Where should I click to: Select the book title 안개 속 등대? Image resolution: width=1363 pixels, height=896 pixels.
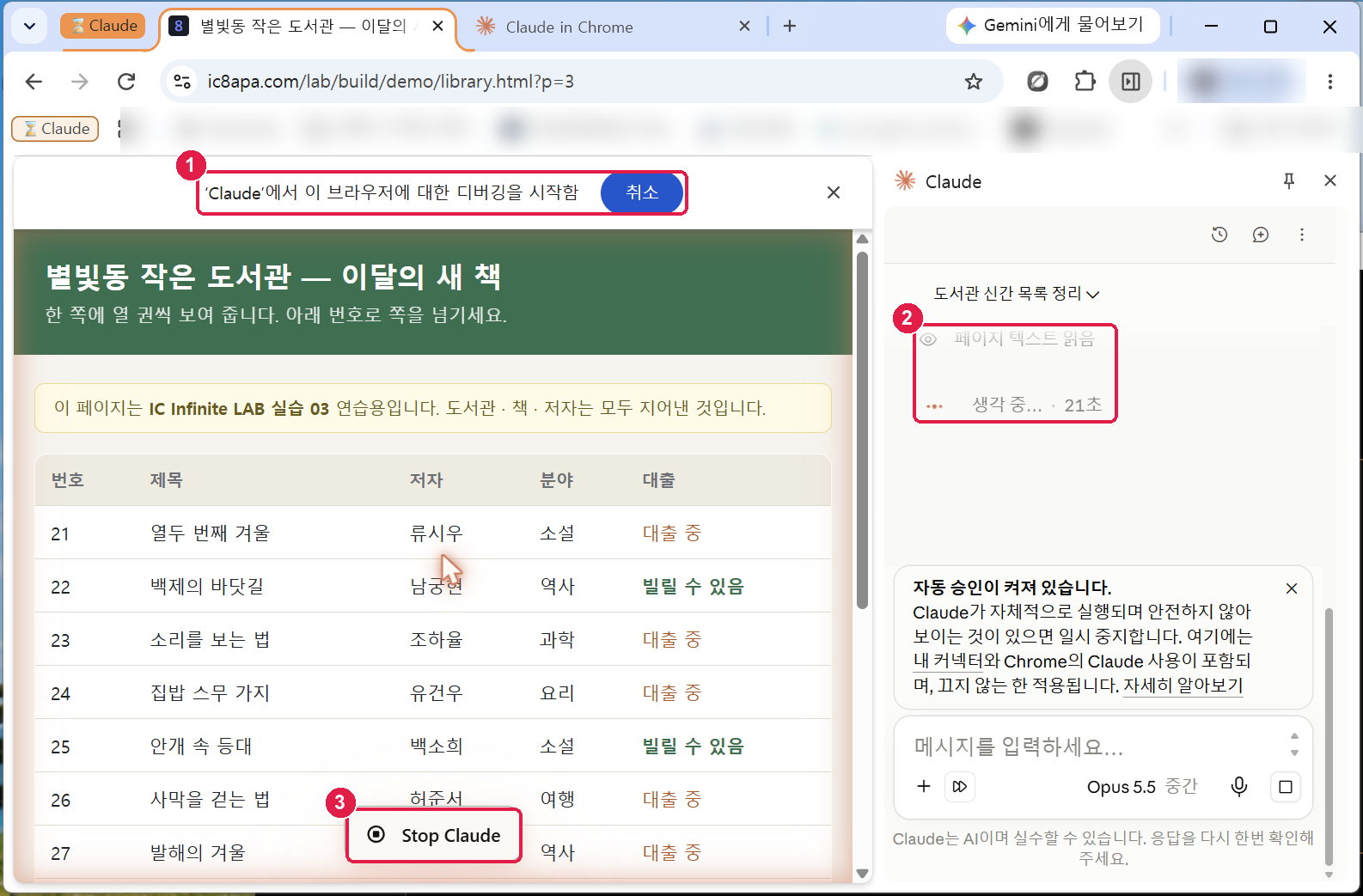[x=202, y=747]
